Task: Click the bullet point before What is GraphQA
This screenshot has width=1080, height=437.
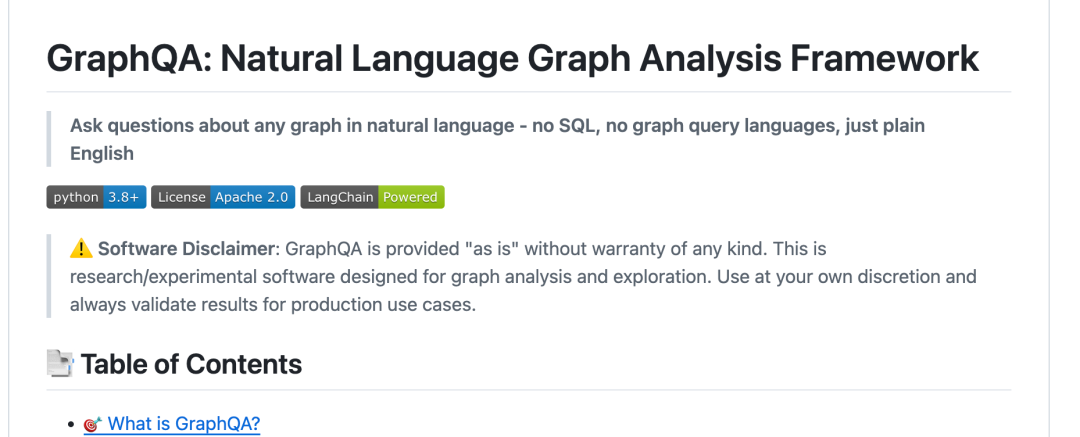Action: (72, 425)
